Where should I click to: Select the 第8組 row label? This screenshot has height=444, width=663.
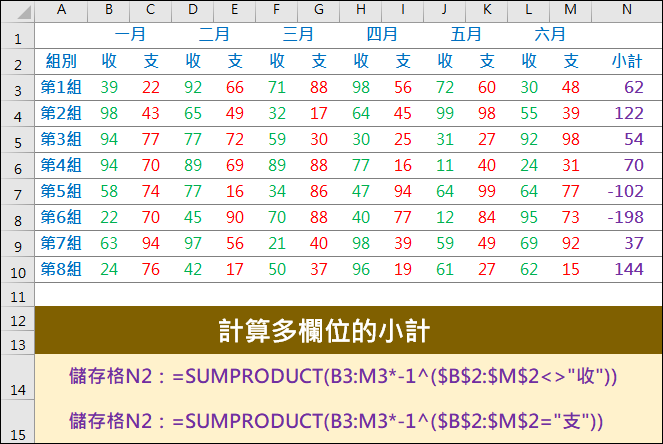pyautogui.click(x=61, y=269)
